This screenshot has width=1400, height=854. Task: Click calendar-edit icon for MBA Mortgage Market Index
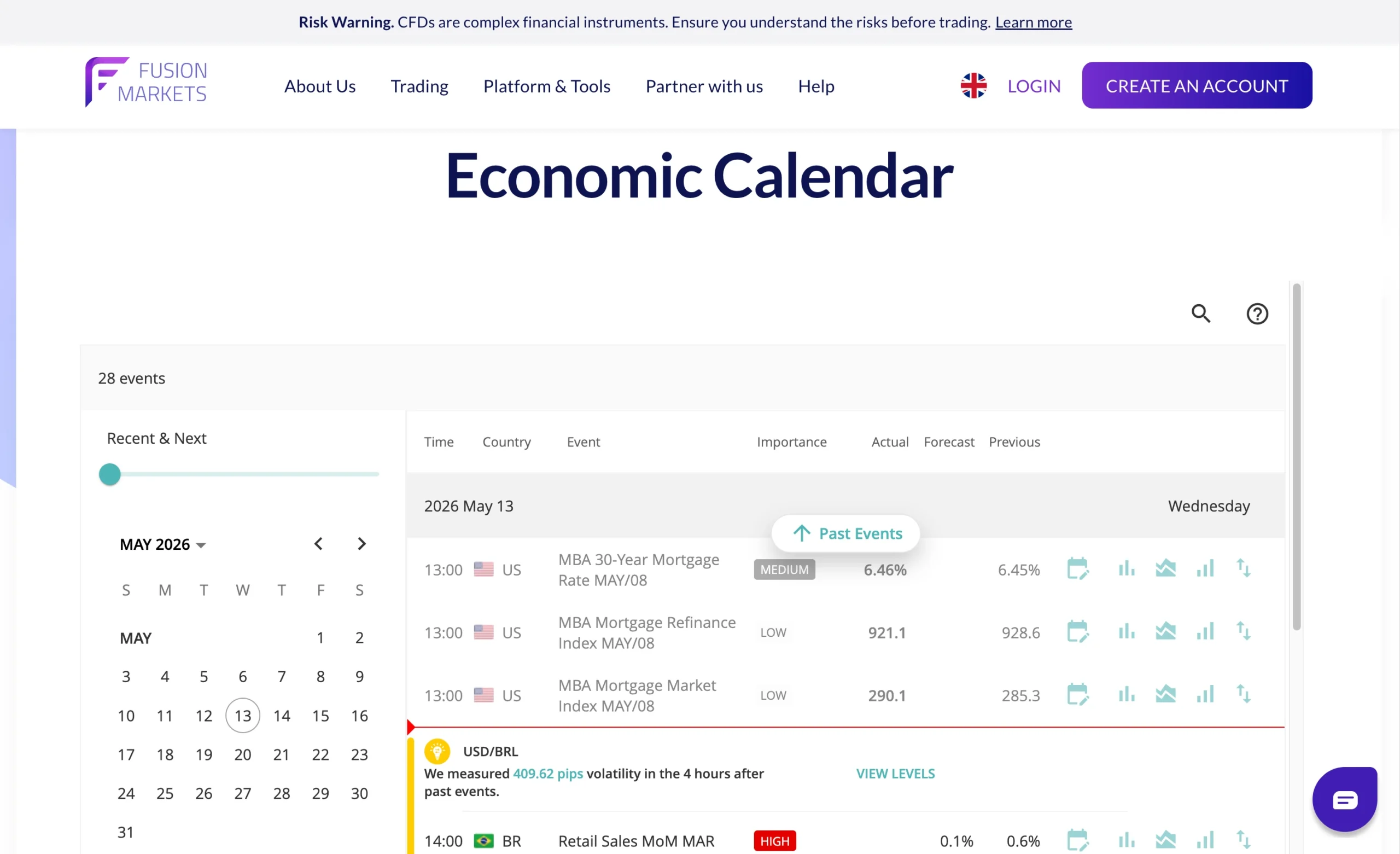(1077, 695)
